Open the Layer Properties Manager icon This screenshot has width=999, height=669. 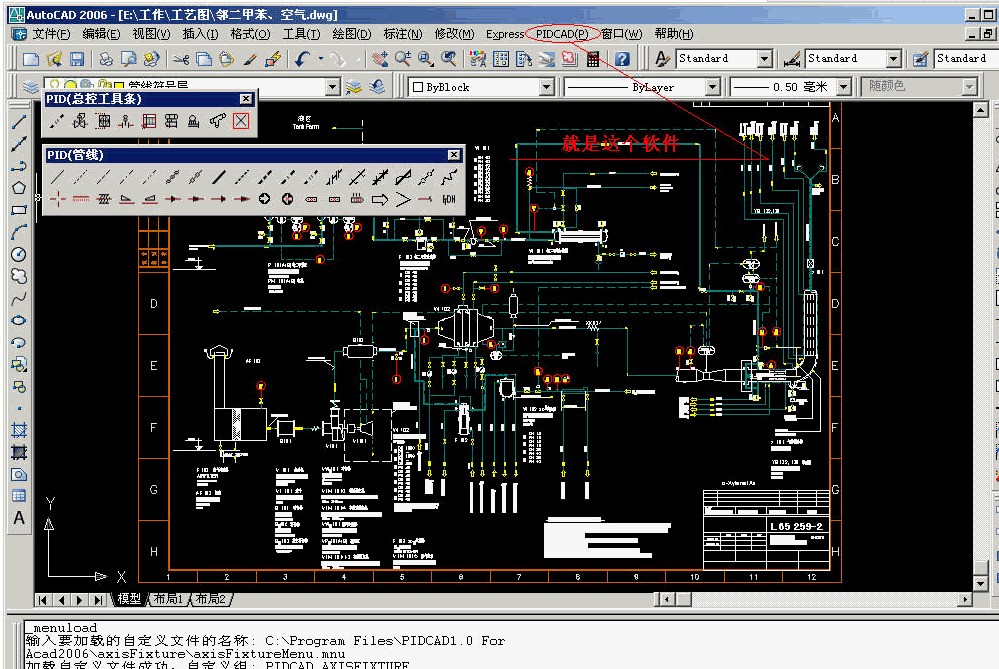[30, 87]
